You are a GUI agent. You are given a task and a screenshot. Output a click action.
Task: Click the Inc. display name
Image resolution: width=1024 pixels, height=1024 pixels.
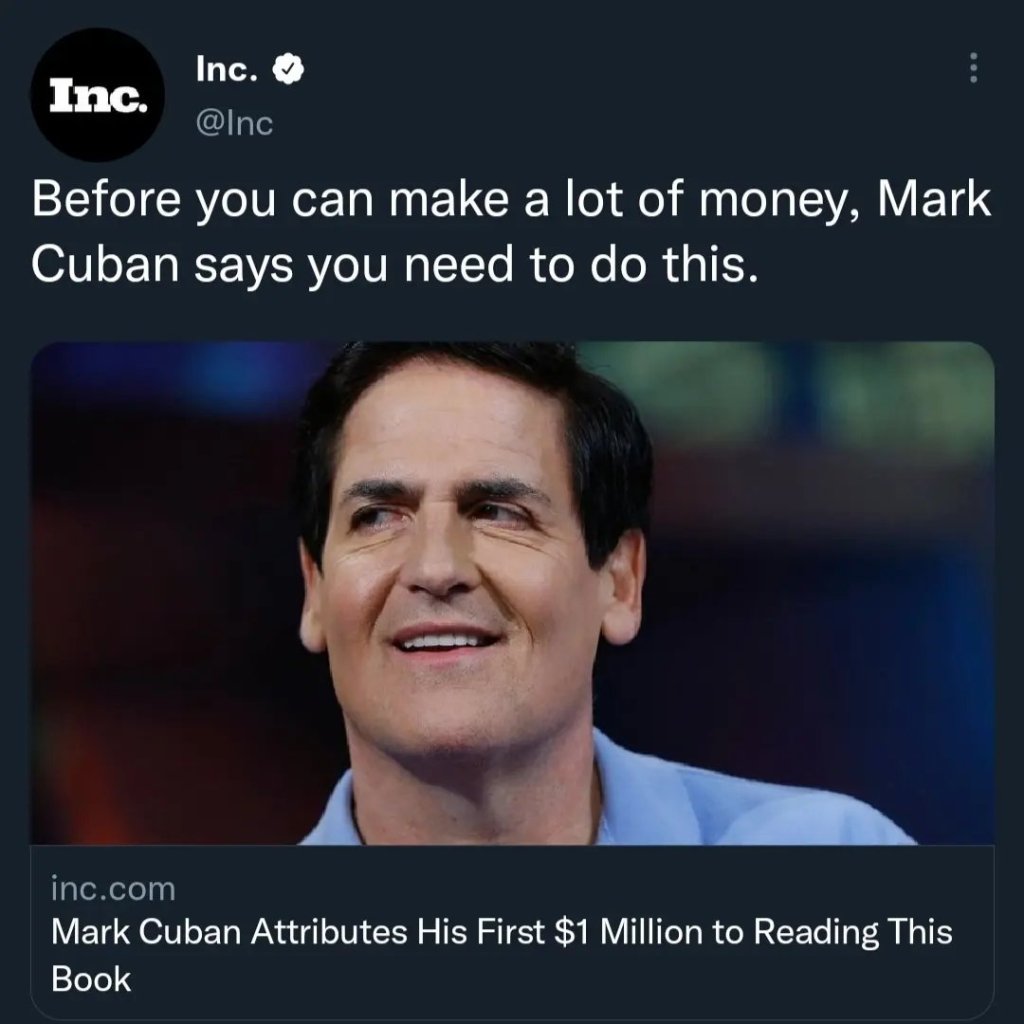pyautogui.click(x=228, y=71)
